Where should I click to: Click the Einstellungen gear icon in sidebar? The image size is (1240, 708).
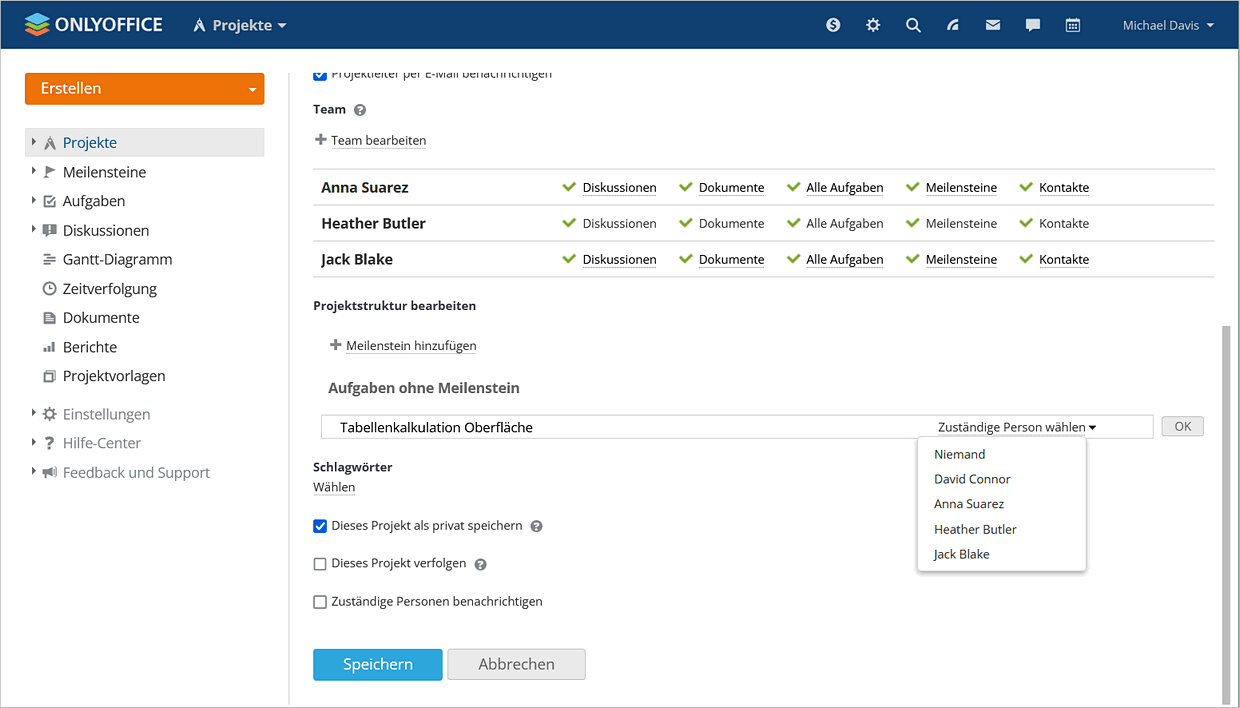[49, 414]
